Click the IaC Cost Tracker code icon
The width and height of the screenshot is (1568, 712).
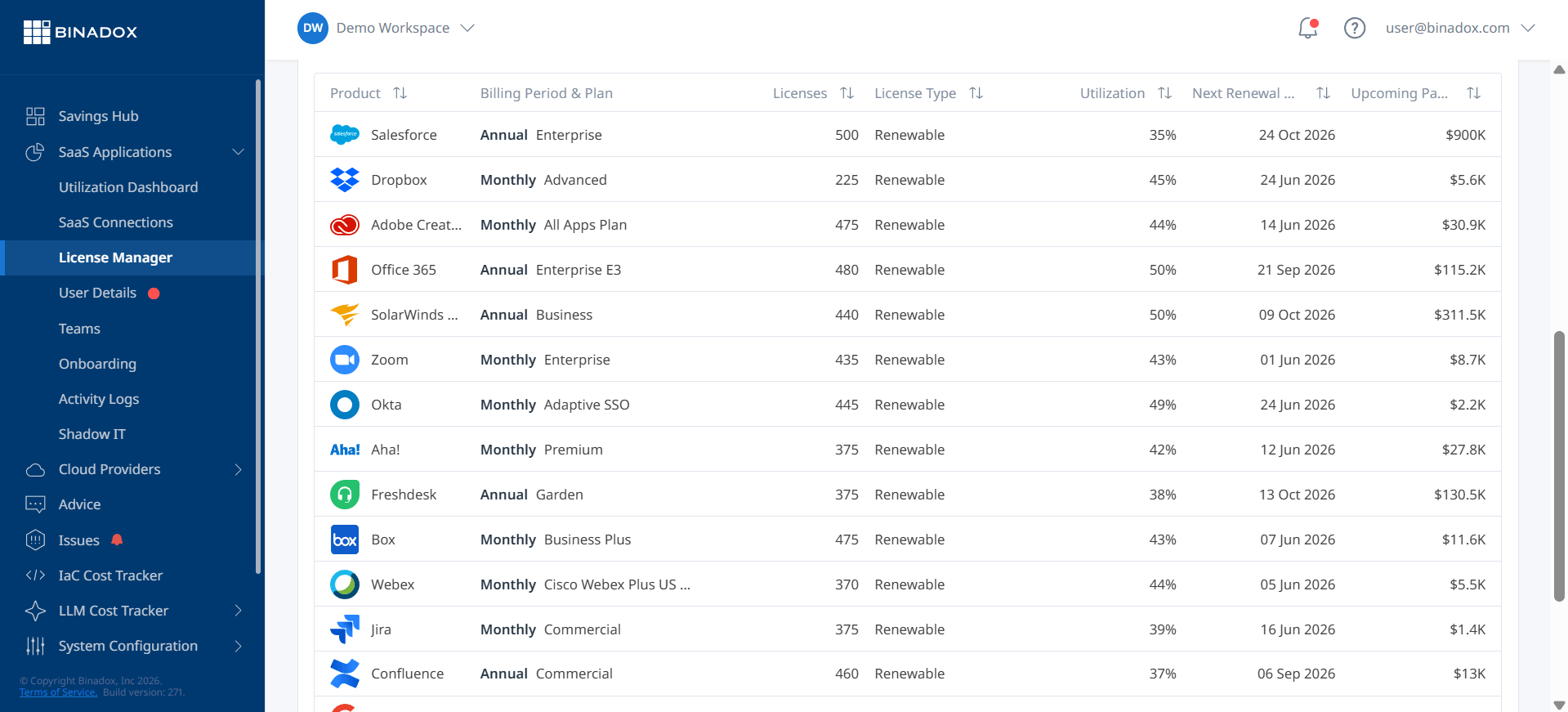click(35, 575)
